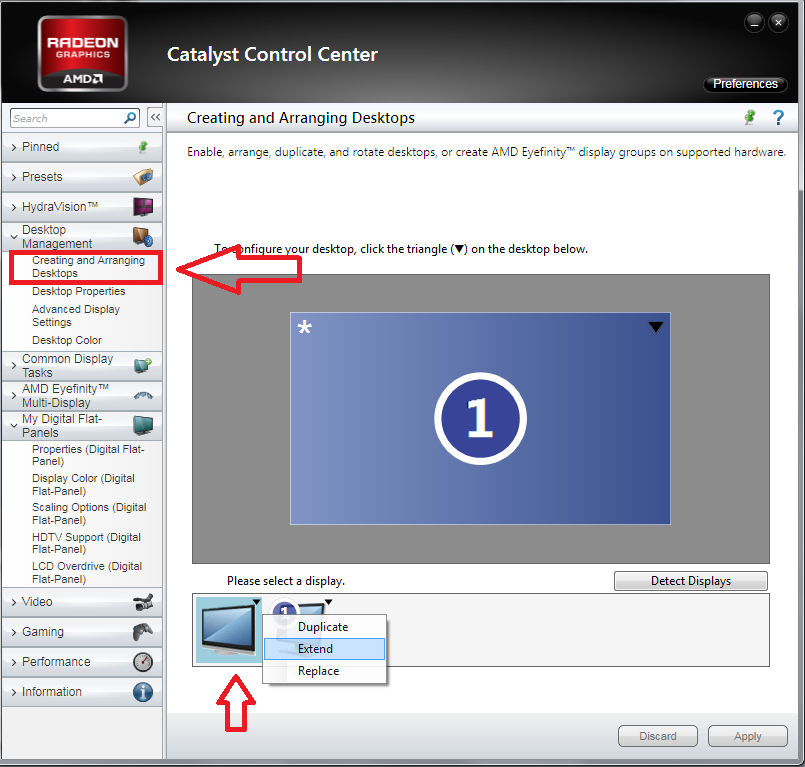
Task: Collapse the Desktop Management section
Action: pyautogui.click(x=14, y=237)
